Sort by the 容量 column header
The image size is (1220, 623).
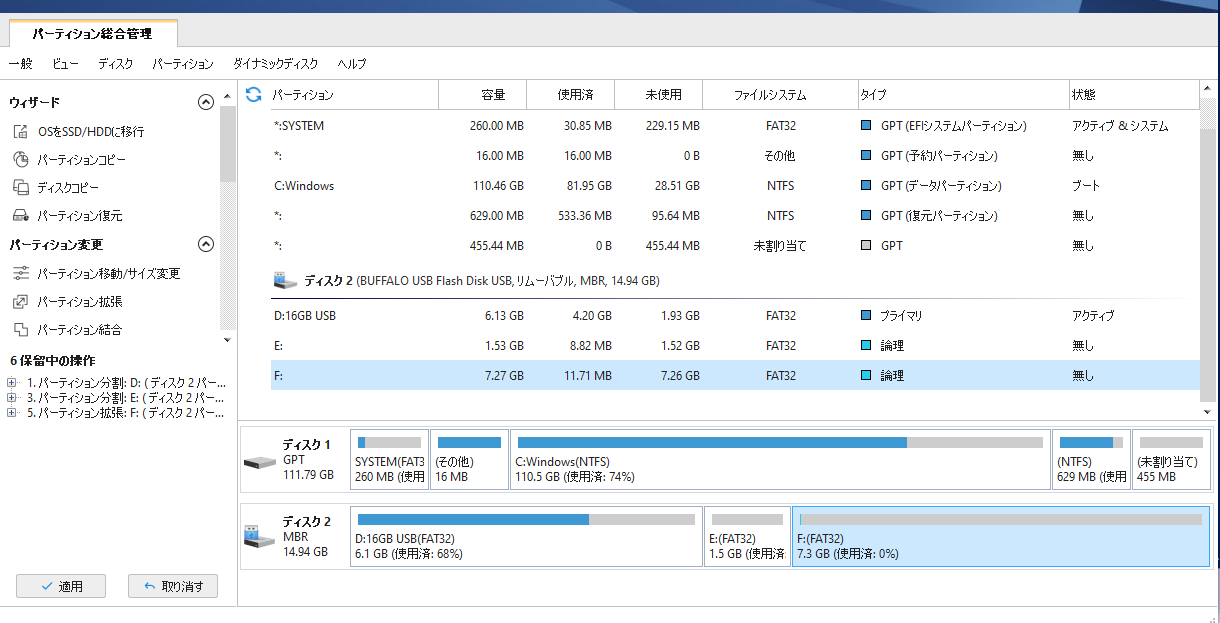click(x=483, y=95)
